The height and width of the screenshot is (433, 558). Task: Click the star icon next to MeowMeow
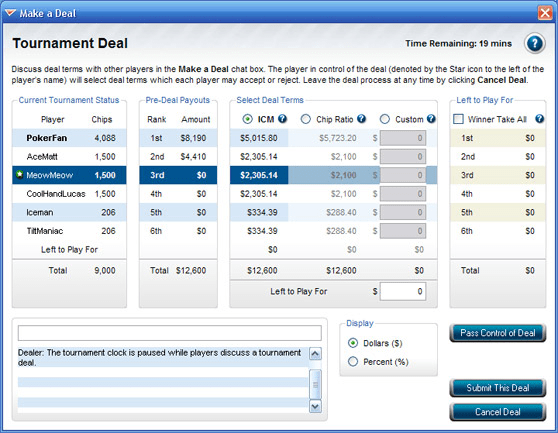[20, 175]
